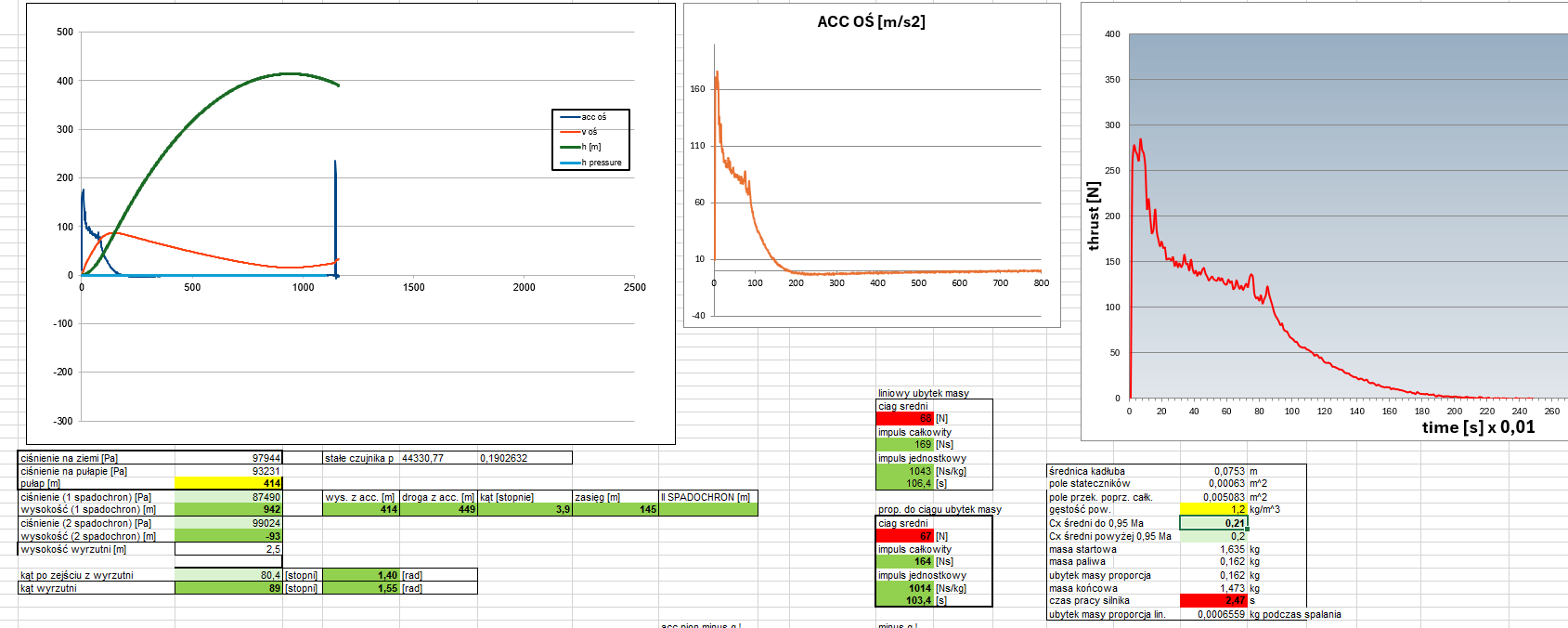Click the wysokość wyrzutni value 2,5
This screenshot has height=628, width=1568.
[x=228, y=549]
